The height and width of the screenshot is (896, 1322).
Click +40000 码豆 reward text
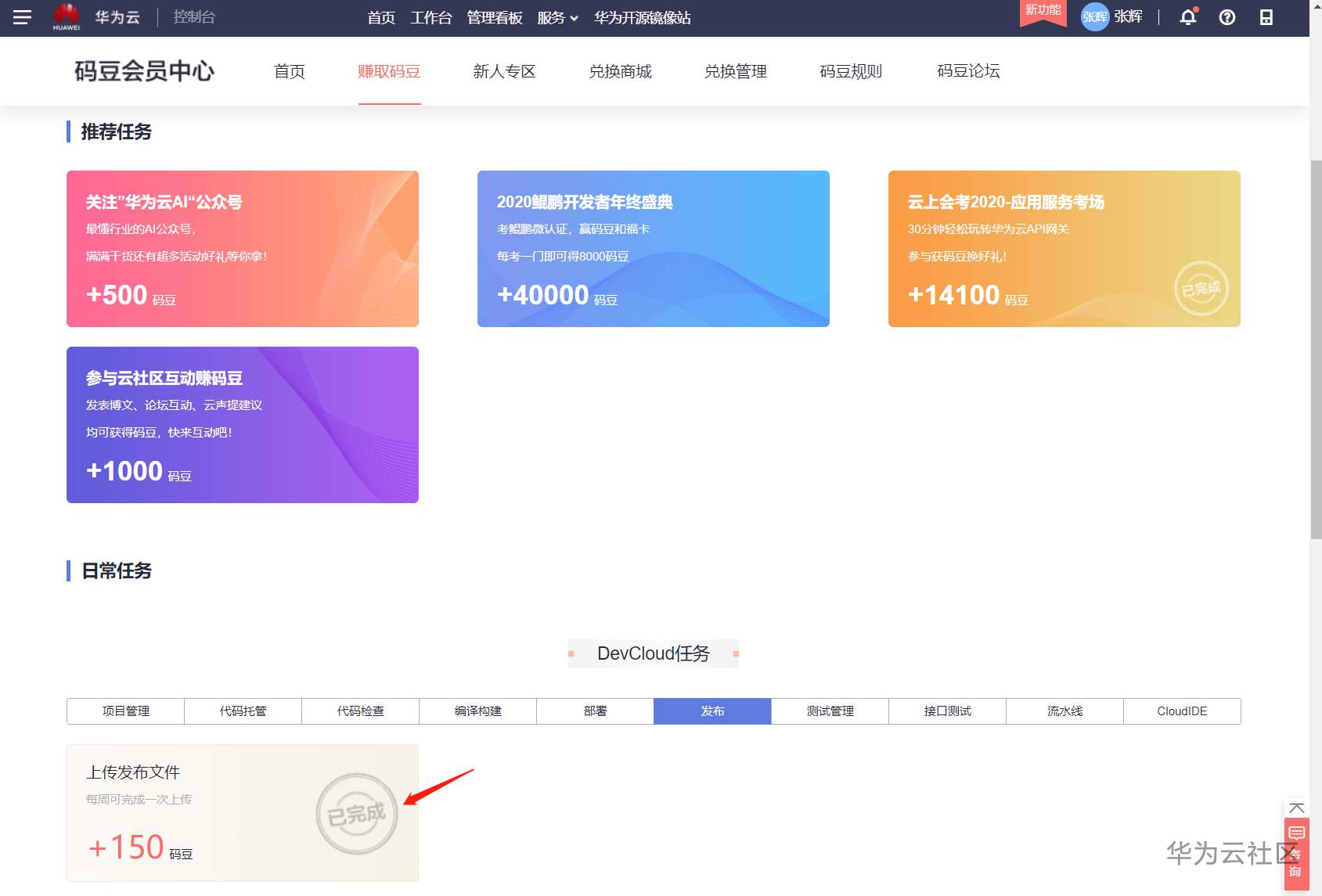(557, 295)
